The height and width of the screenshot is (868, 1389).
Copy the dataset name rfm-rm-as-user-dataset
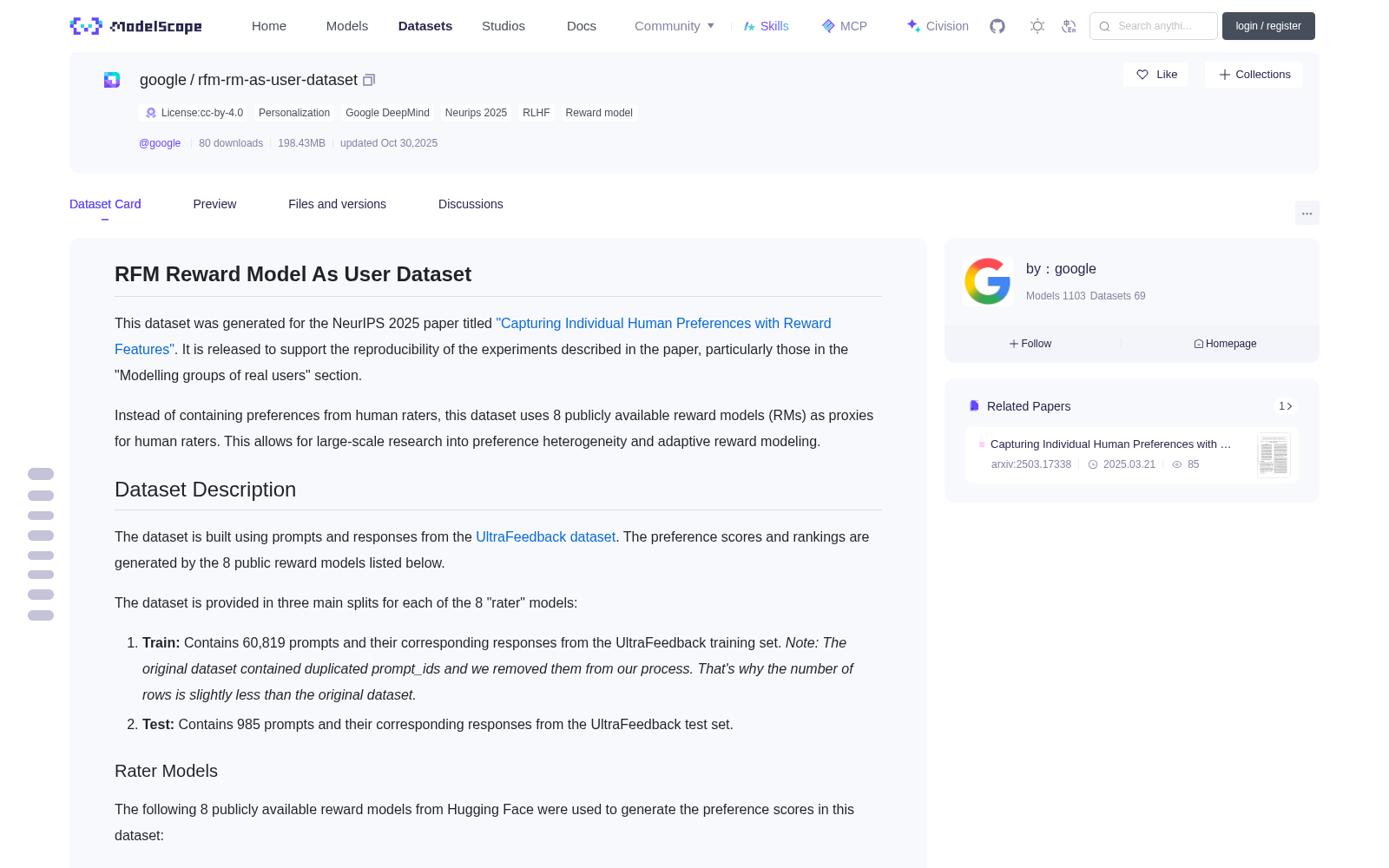click(369, 80)
